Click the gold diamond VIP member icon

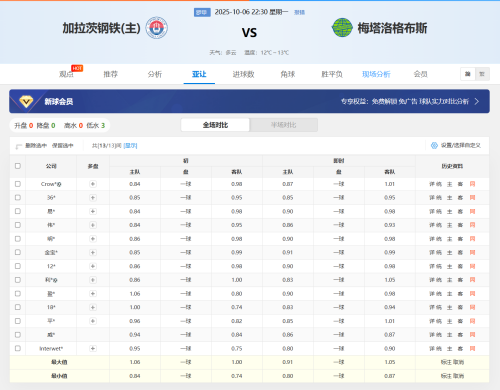click(26, 101)
